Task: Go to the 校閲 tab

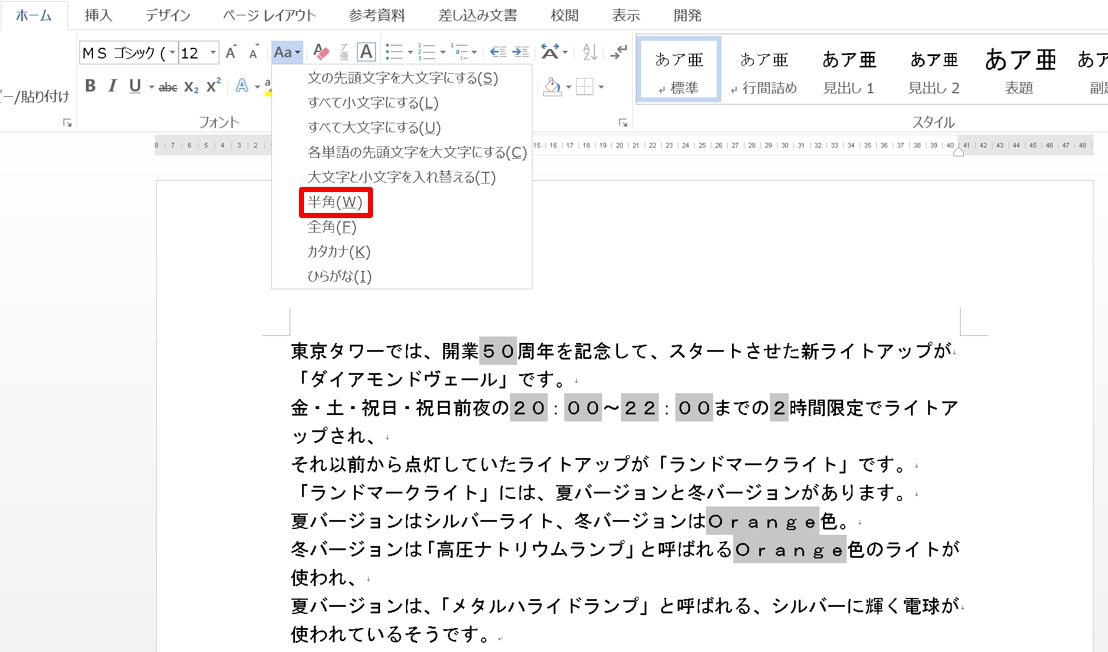Action: 565,15
